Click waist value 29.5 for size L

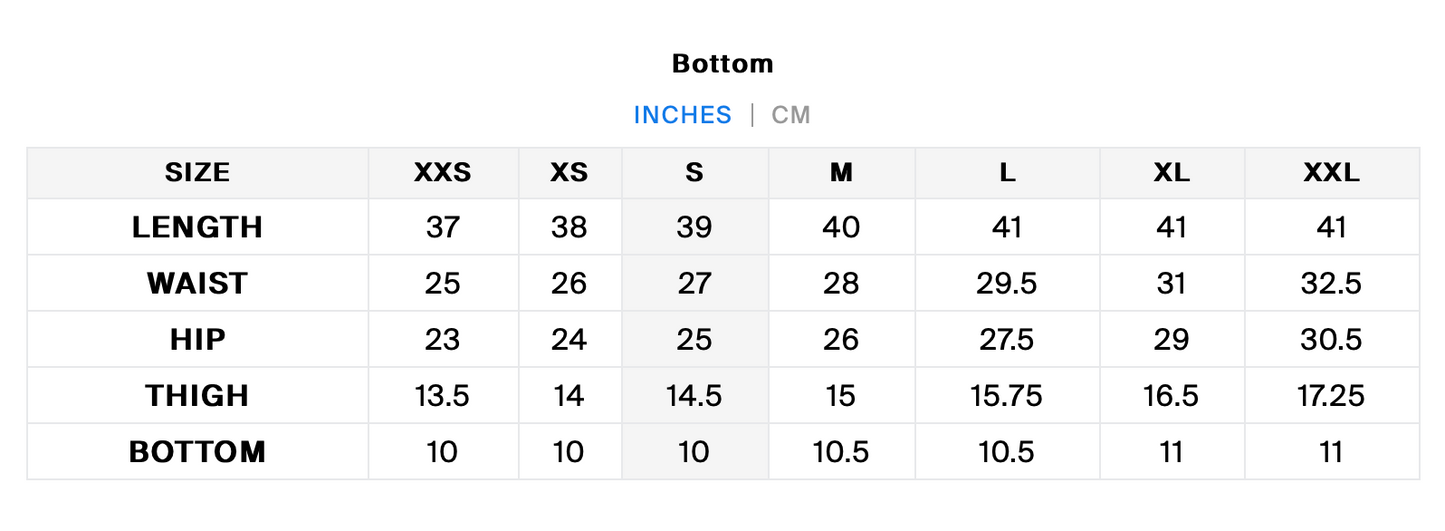pos(1007,284)
